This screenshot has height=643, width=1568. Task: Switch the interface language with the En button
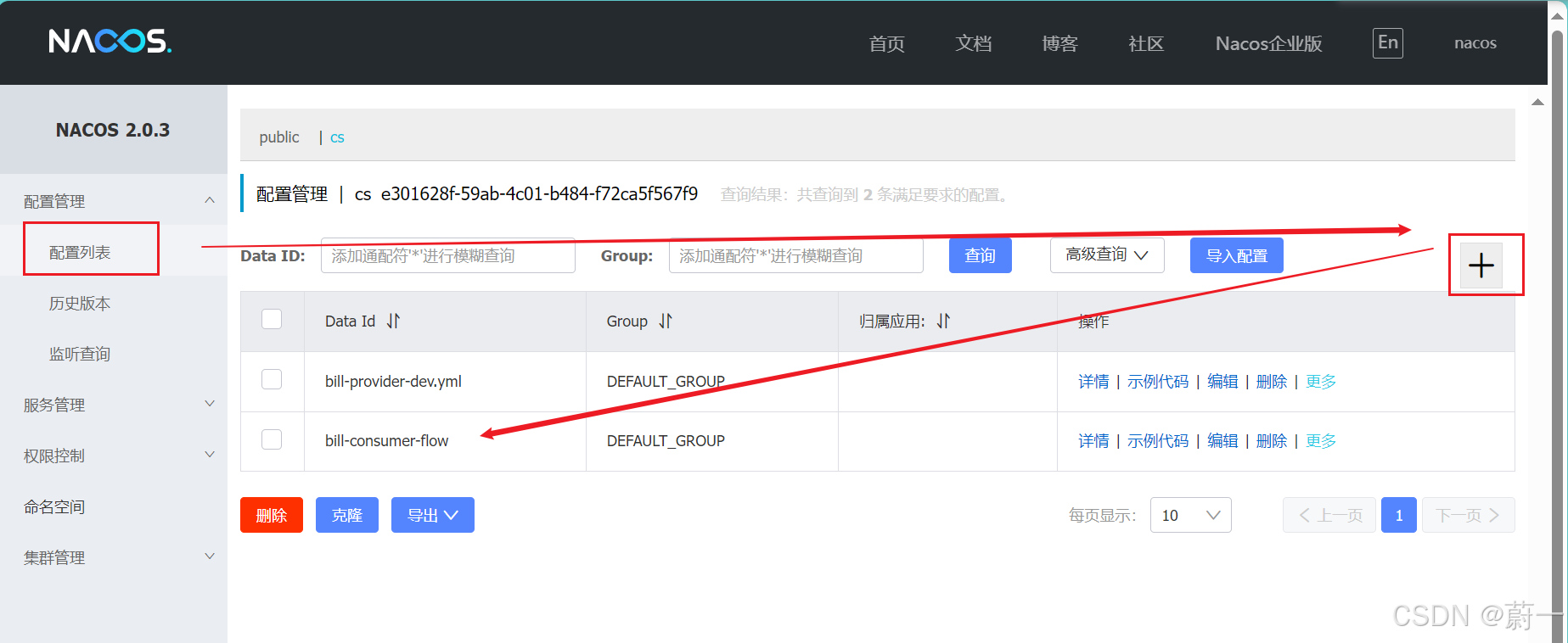[1388, 42]
